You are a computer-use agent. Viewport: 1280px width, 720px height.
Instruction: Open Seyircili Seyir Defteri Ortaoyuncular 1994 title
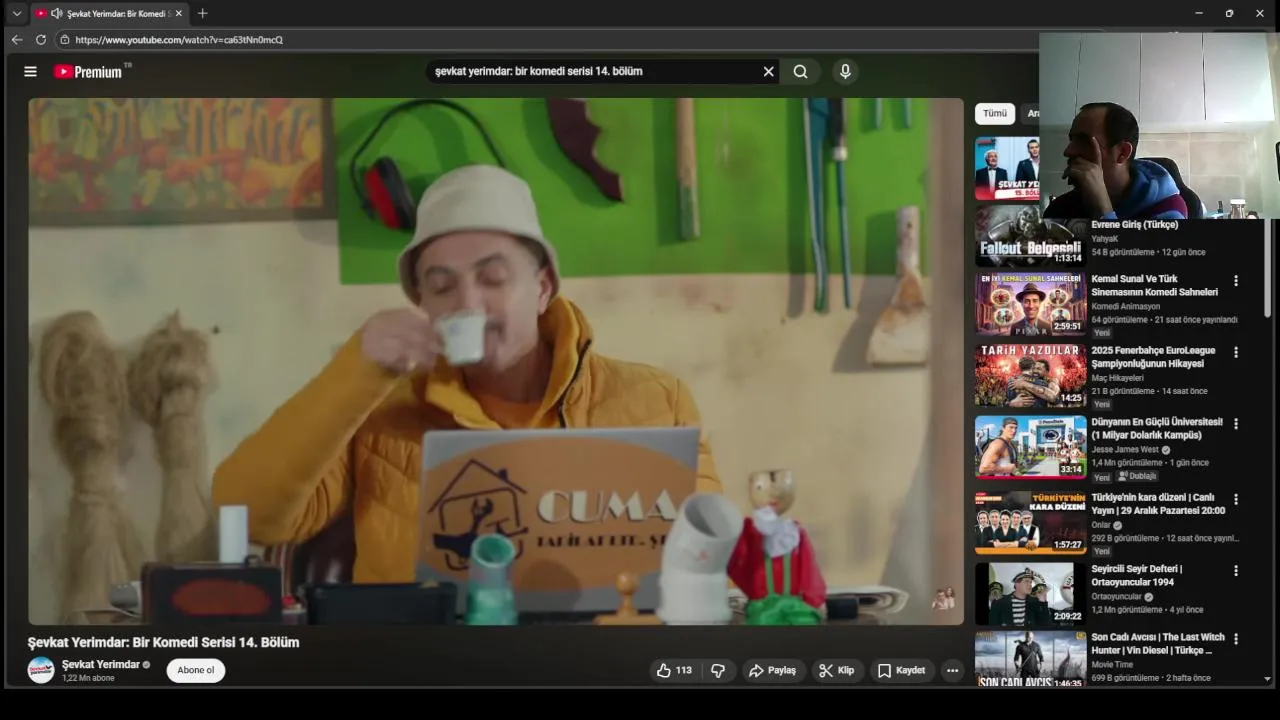1137,575
